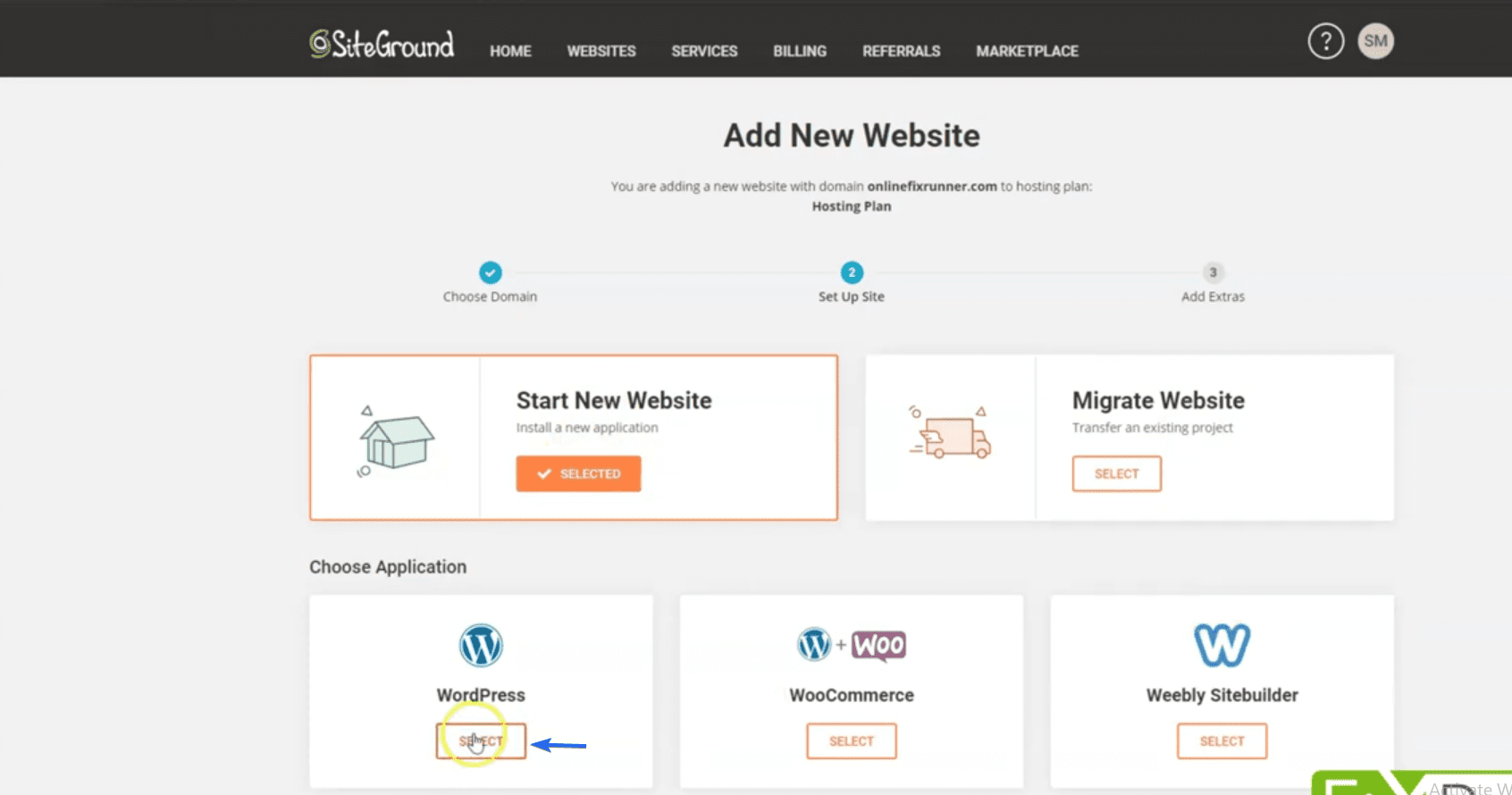Click the house icon in Start New Website
Viewport: 1512px width, 795px height.
click(x=396, y=441)
